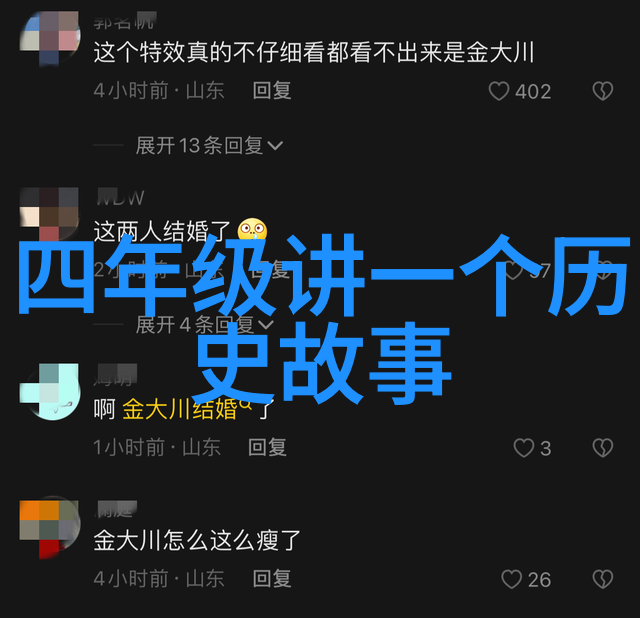The width and height of the screenshot is (640, 618).
Task: Dislike the 金大川 special effects comment
Action: pos(603,91)
